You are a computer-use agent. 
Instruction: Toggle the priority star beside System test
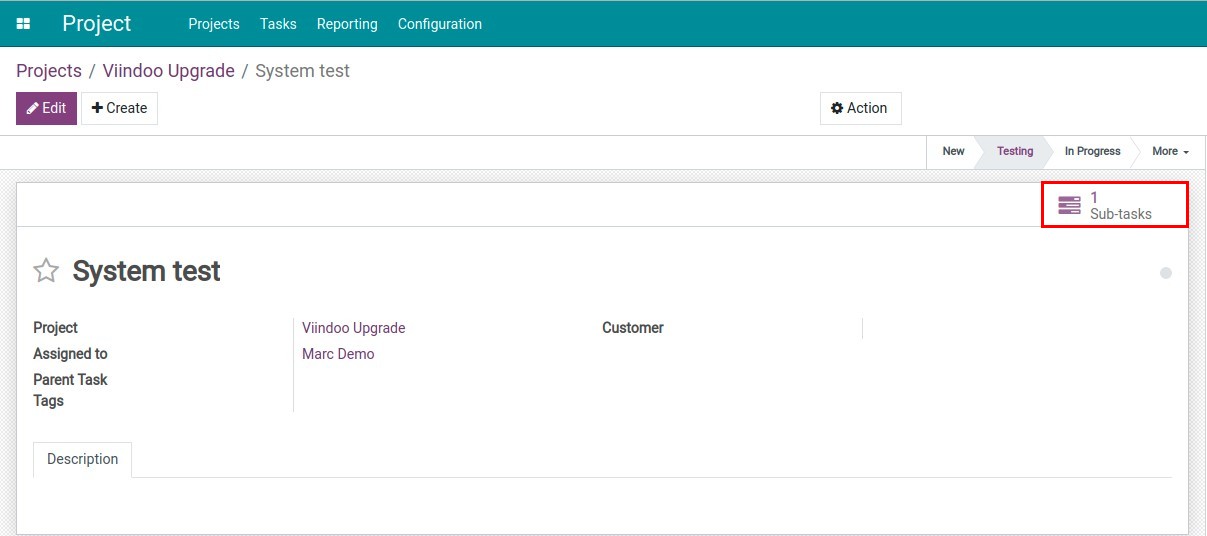coord(46,271)
